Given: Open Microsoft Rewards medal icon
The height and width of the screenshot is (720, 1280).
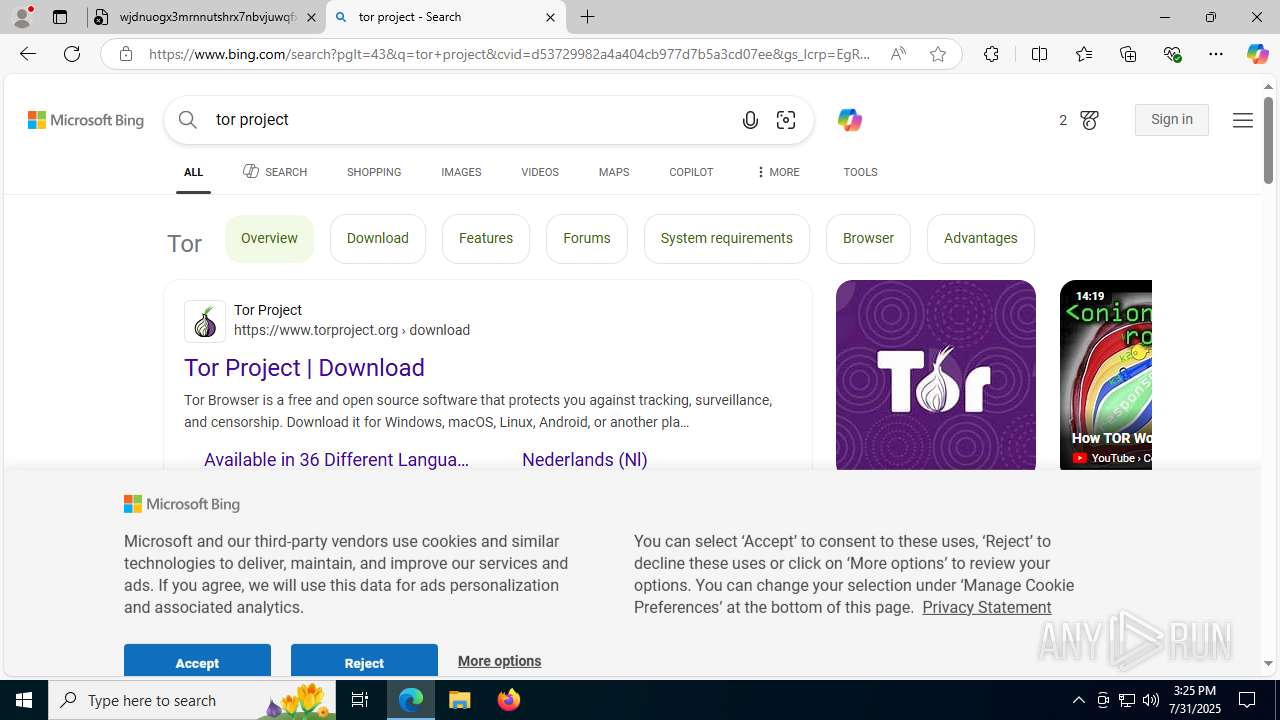Looking at the screenshot, I should [1089, 120].
